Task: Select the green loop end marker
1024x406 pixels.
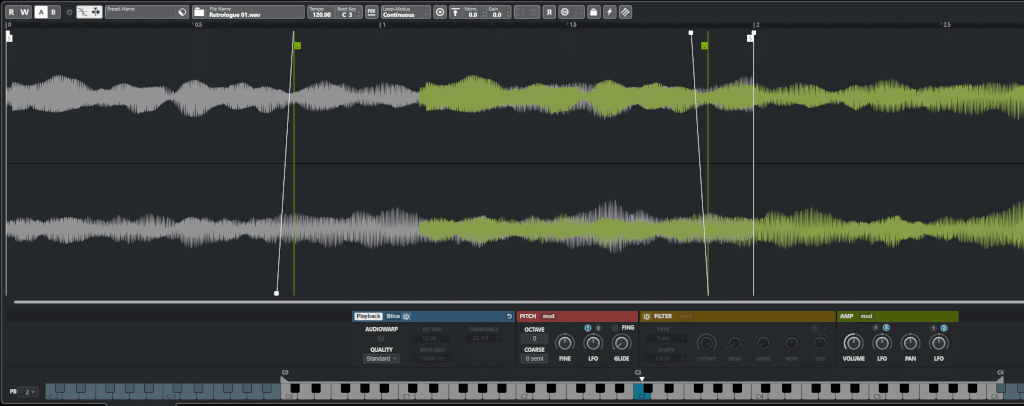Action: [x=705, y=46]
